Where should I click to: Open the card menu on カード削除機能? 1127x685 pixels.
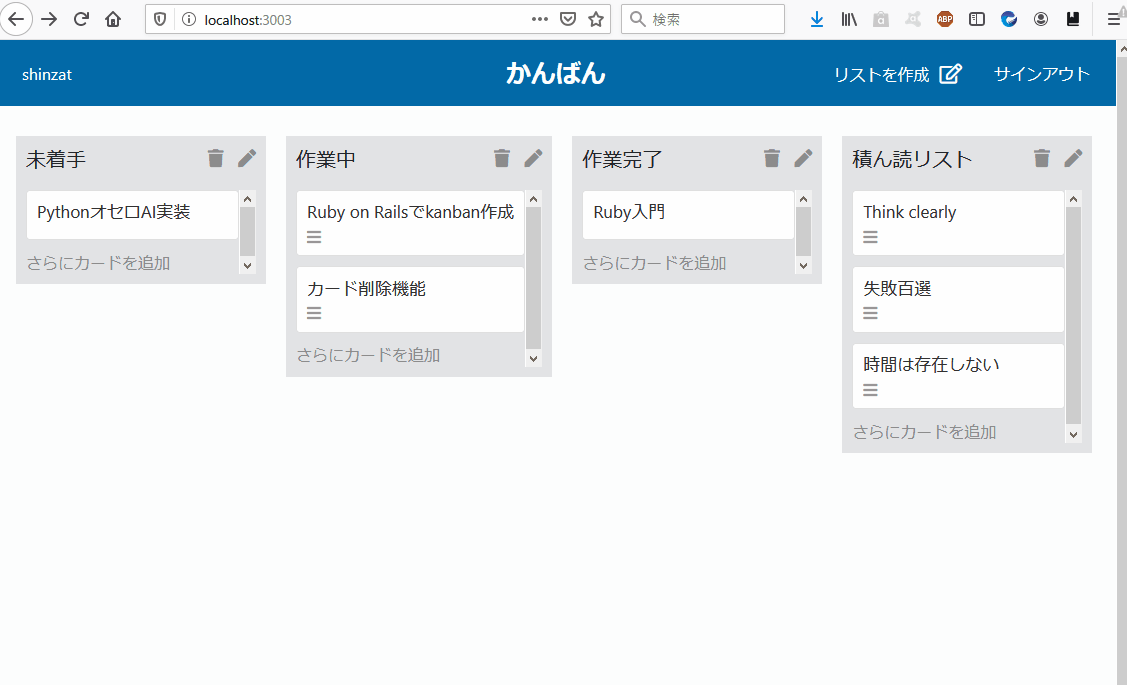click(313, 313)
